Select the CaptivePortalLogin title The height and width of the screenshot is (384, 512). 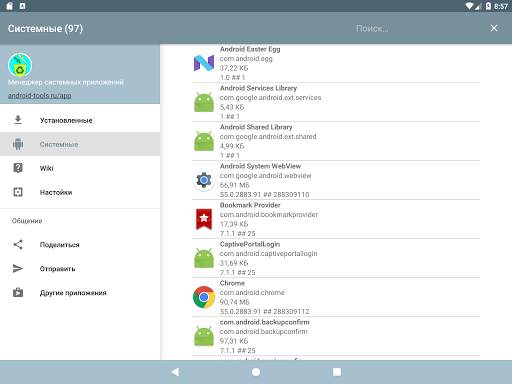[x=250, y=244]
